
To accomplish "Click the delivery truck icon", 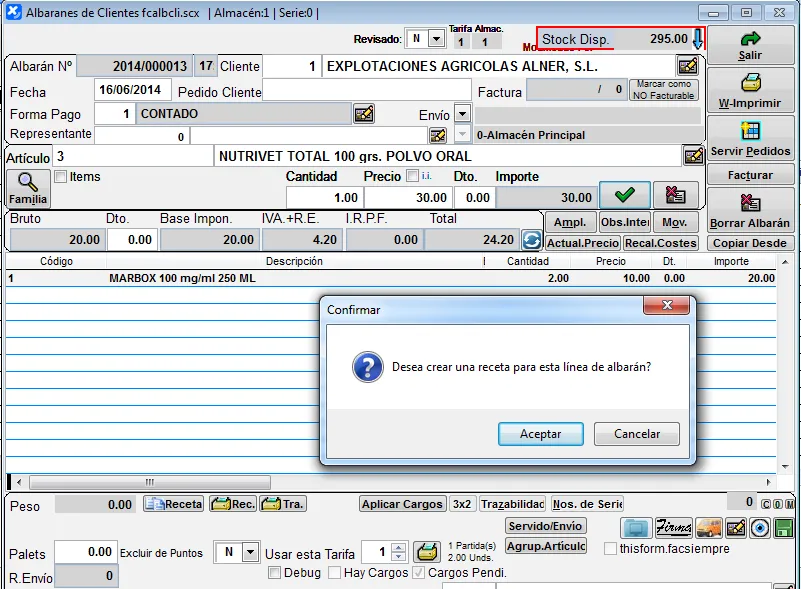I will point(708,527).
